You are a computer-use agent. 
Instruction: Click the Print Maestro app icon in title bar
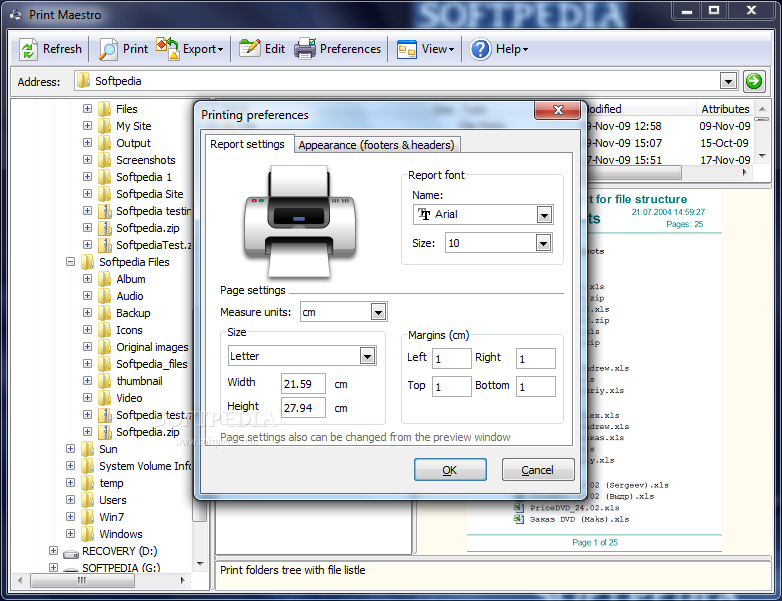pos(16,14)
